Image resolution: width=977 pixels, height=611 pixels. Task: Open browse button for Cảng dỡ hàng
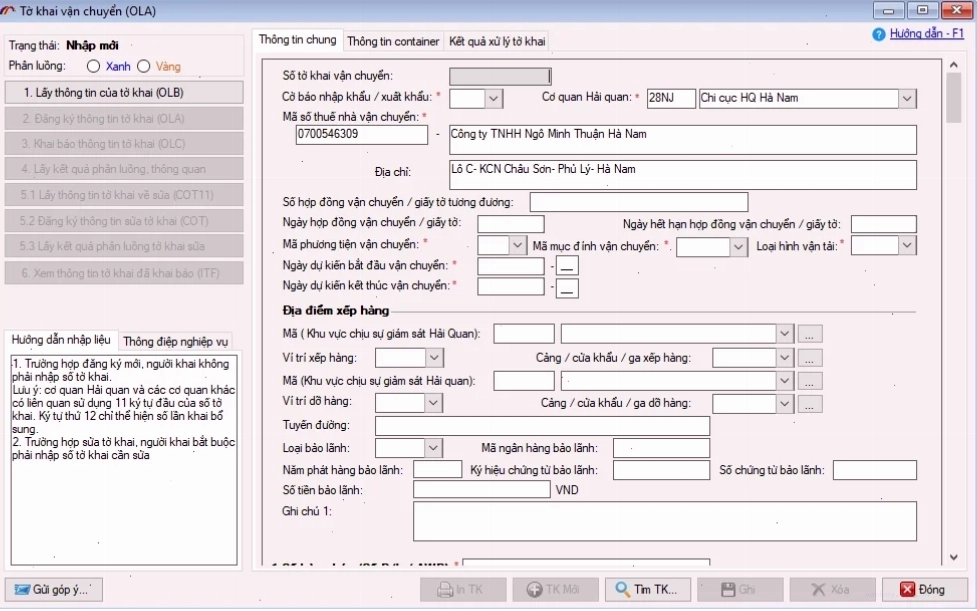(x=809, y=404)
